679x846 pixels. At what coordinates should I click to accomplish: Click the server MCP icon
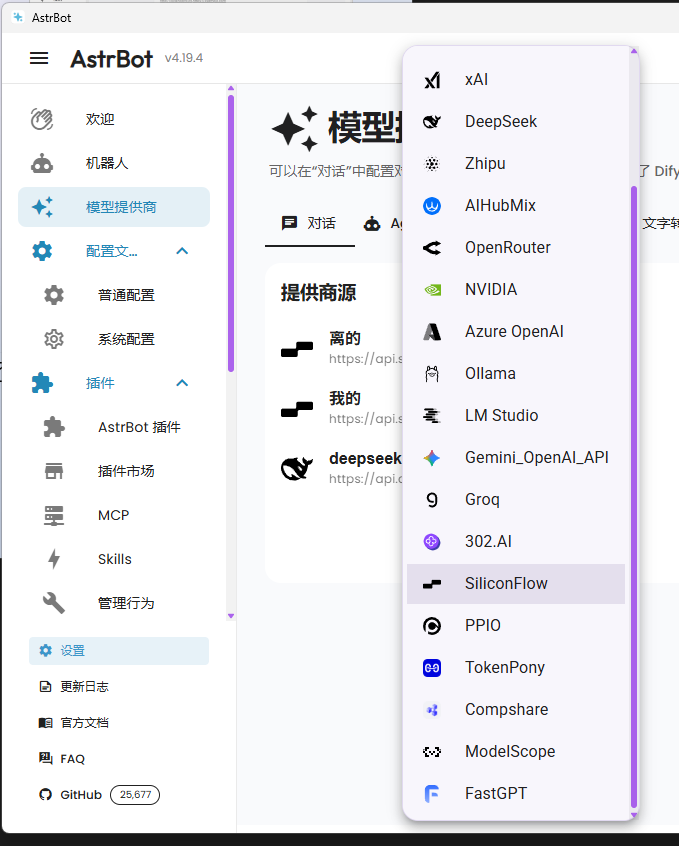(x=53, y=515)
